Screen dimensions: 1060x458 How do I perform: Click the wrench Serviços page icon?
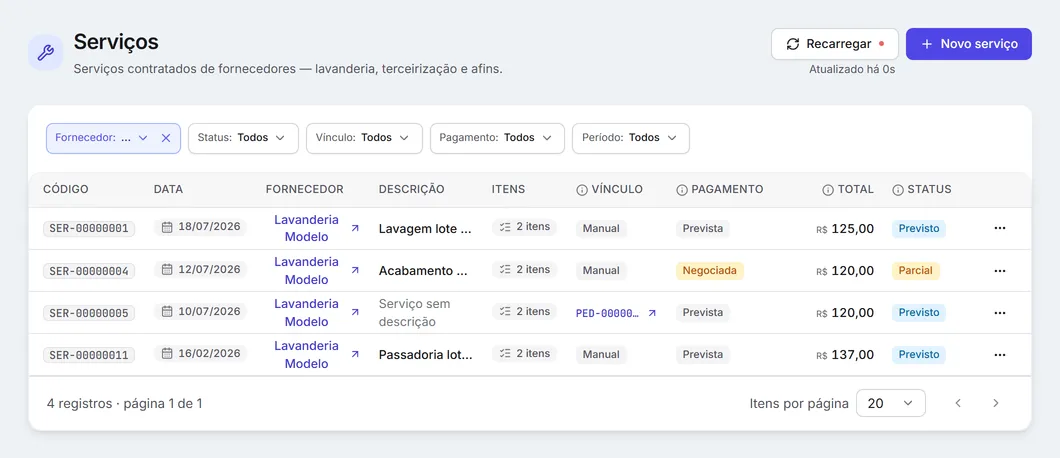click(x=45, y=52)
